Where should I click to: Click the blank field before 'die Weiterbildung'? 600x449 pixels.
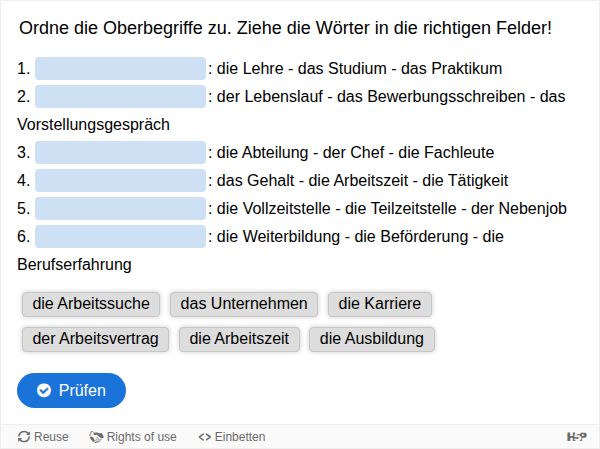click(x=120, y=237)
